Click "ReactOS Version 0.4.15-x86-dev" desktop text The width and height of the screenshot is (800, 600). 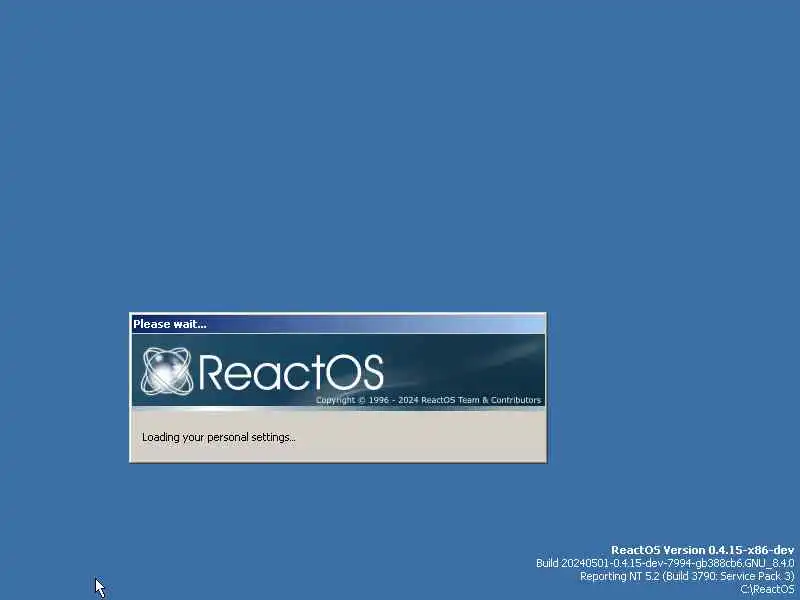click(x=703, y=550)
